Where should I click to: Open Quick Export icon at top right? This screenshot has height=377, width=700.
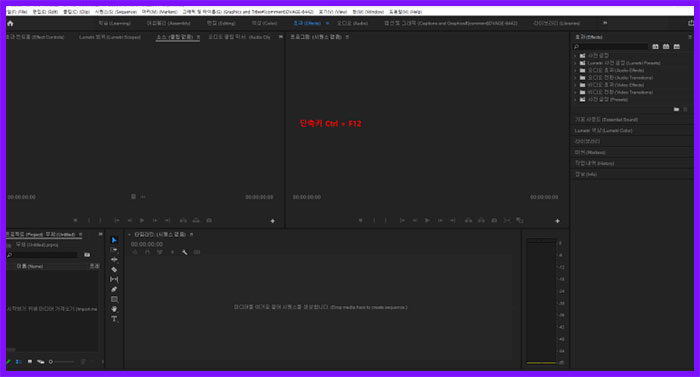tap(691, 23)
